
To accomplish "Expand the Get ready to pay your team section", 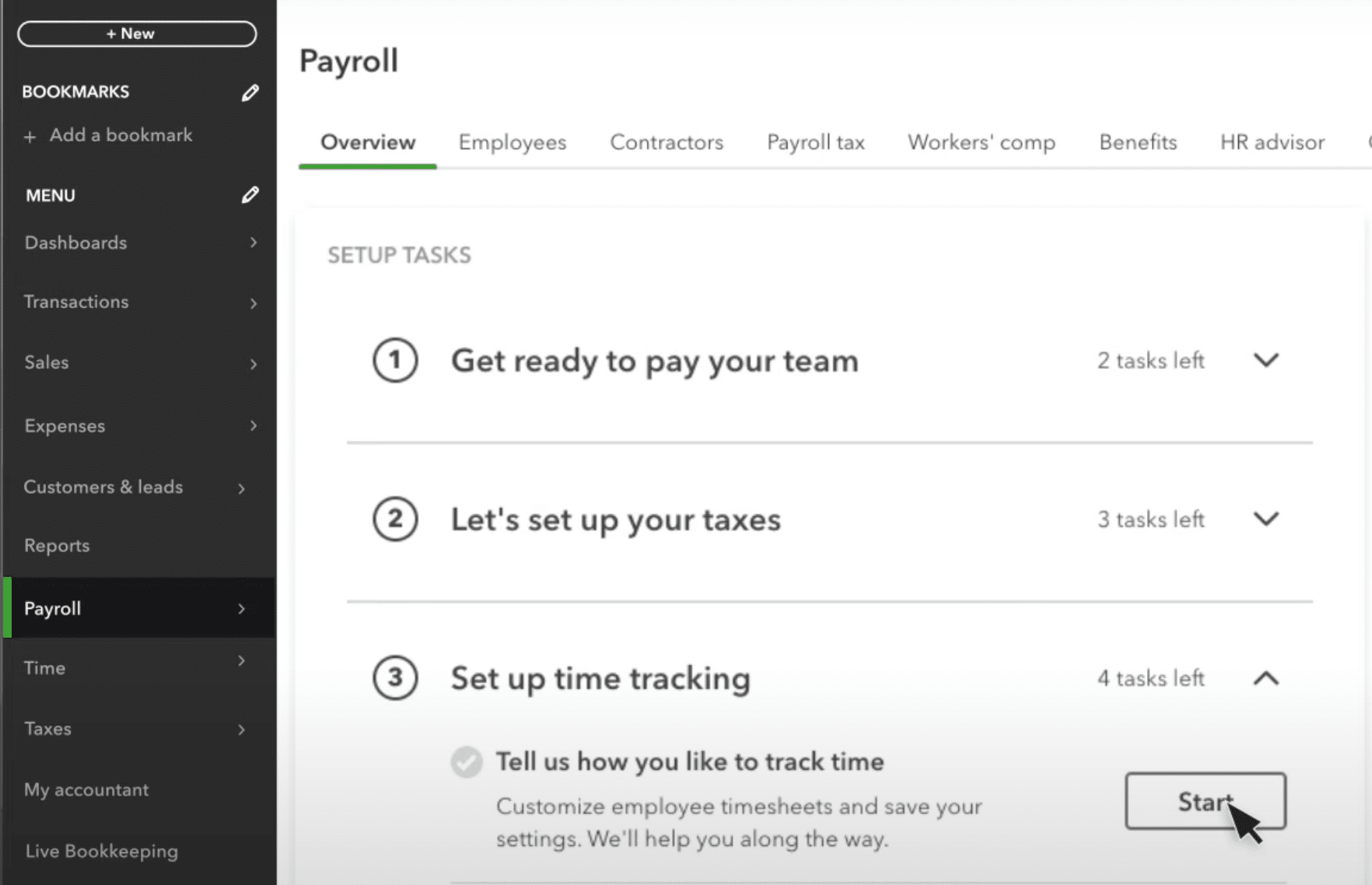I will tap(1265, 360).
